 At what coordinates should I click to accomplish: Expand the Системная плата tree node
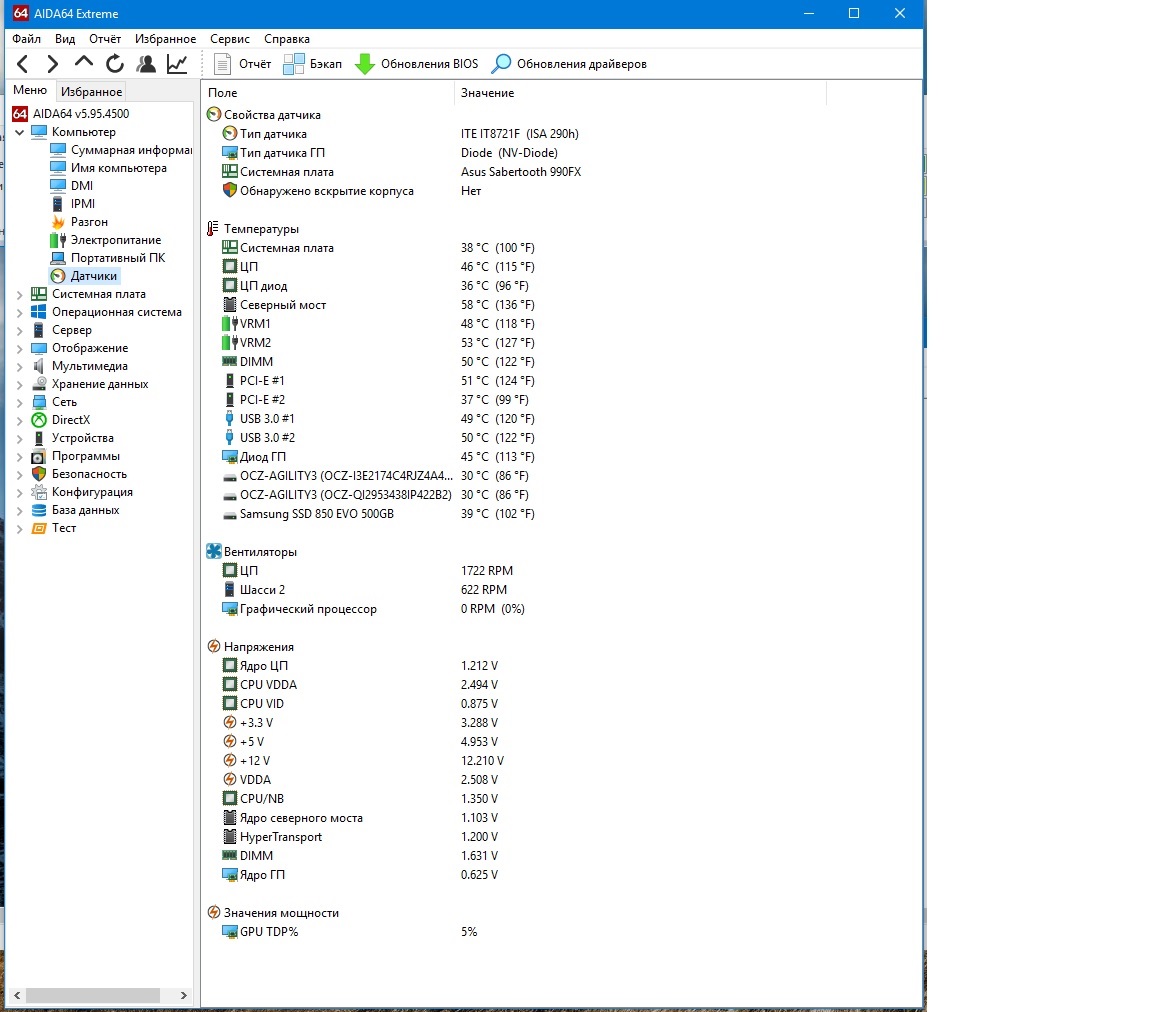coord(20,295)
